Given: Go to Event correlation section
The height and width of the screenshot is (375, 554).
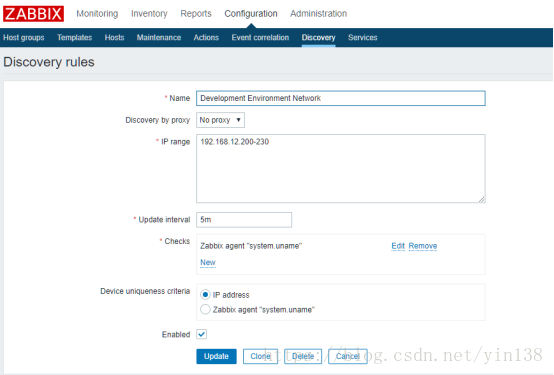Looking at the screenshot, I should point(260,37).
